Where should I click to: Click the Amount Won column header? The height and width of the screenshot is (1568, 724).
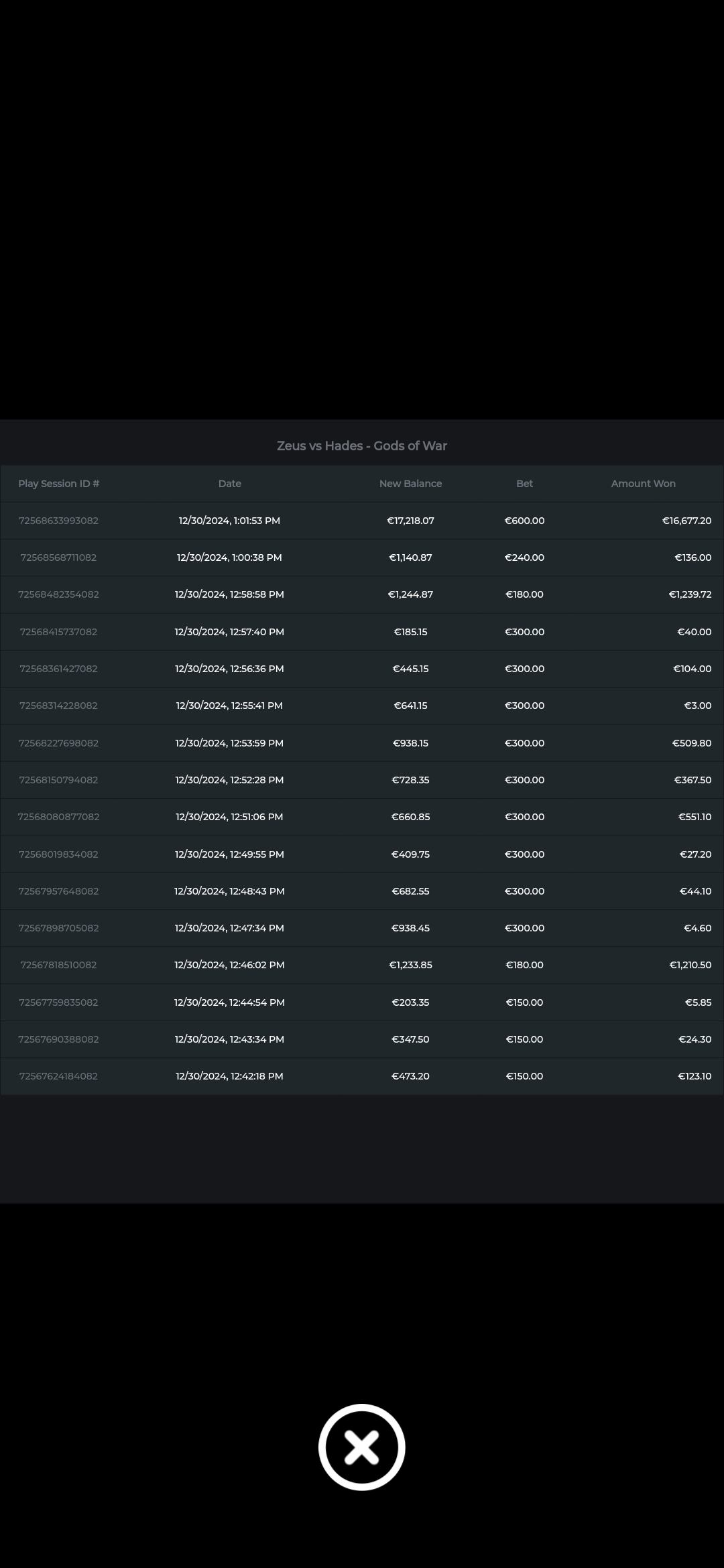click(643, 483)
